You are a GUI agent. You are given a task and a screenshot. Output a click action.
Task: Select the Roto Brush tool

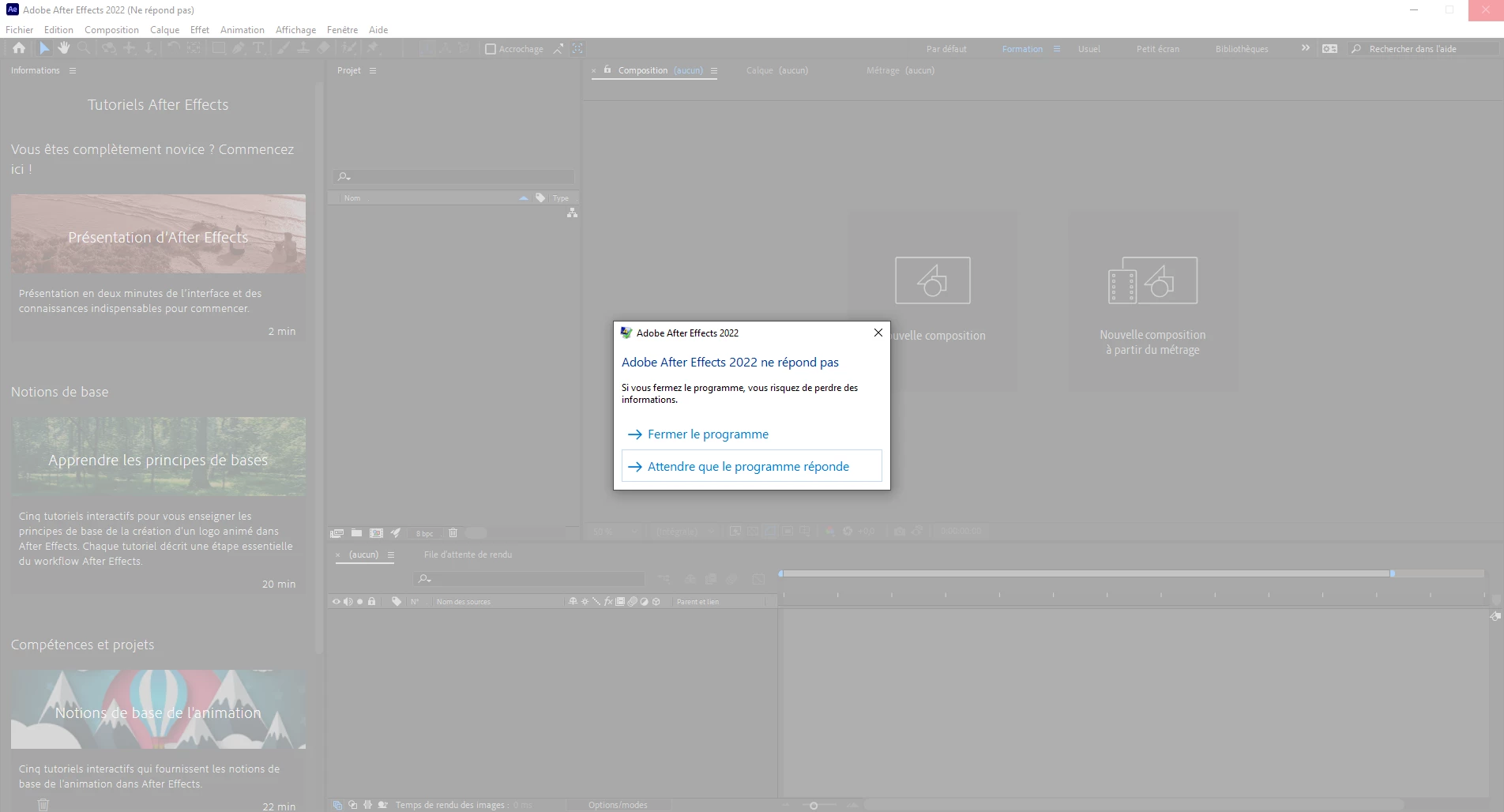pyautogui.click(x=349, y=48)
